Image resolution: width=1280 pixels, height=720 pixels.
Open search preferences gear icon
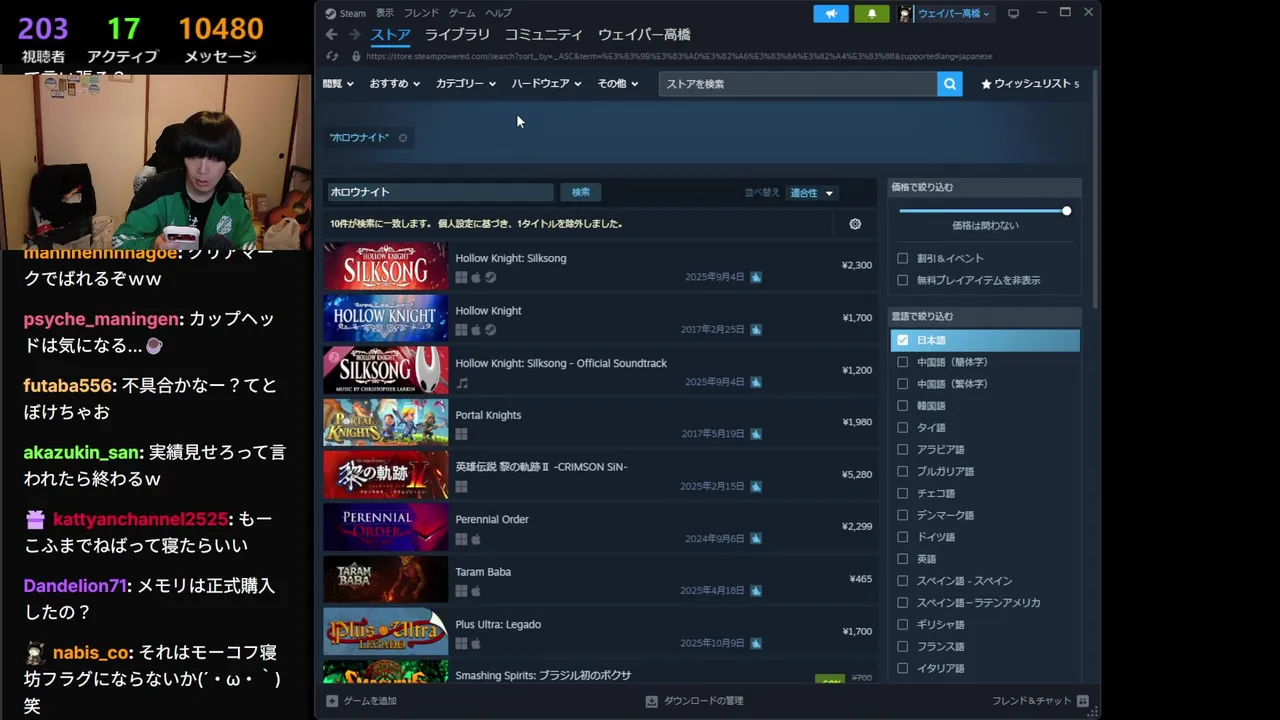pos(855,224)
